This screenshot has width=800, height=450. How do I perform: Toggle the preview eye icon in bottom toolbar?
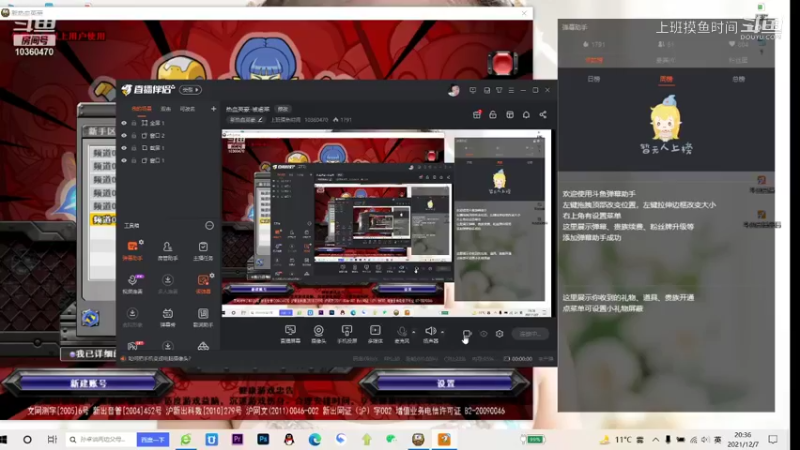(484, 334)
